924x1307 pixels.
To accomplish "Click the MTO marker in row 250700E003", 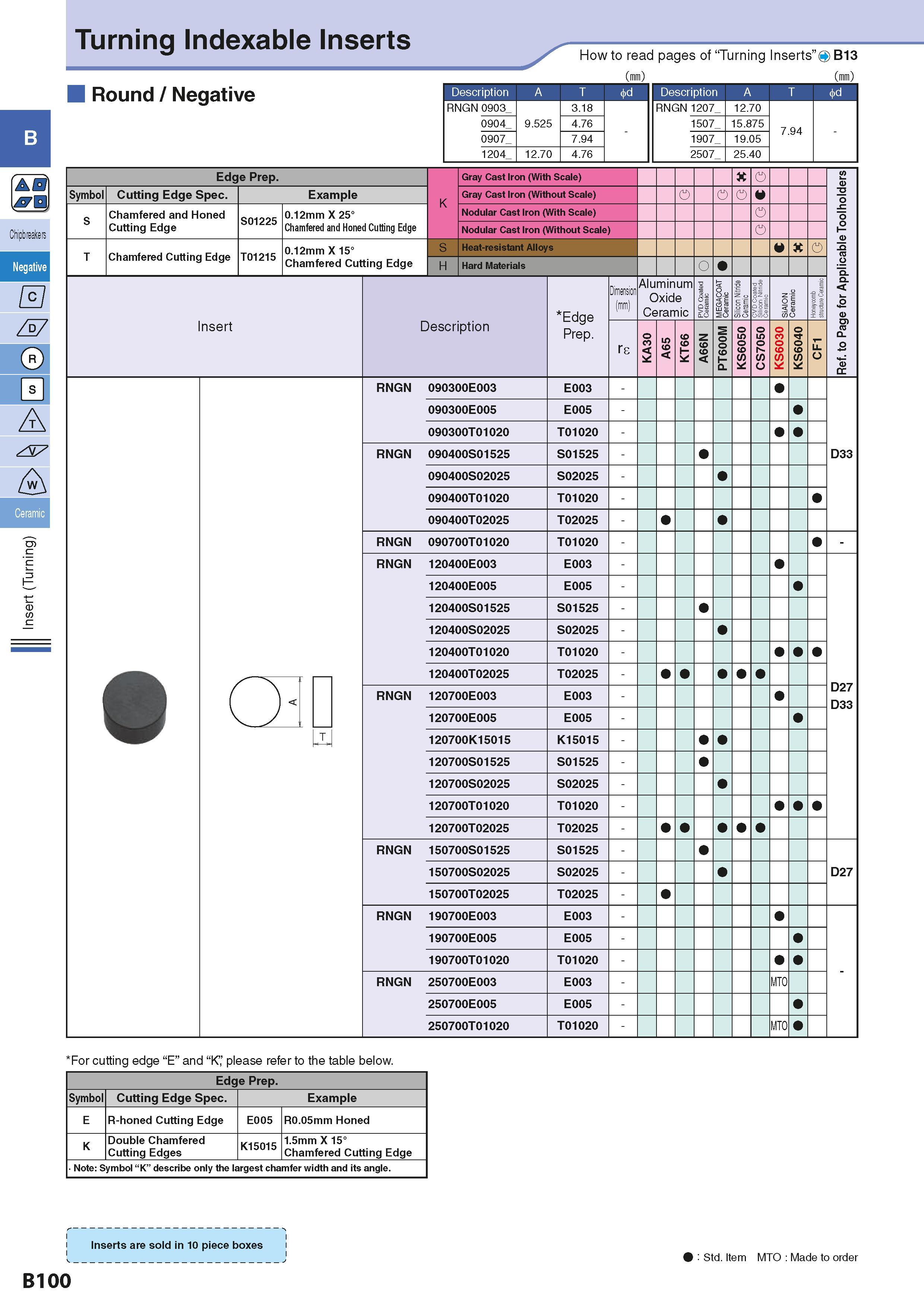I will point(779,982).
